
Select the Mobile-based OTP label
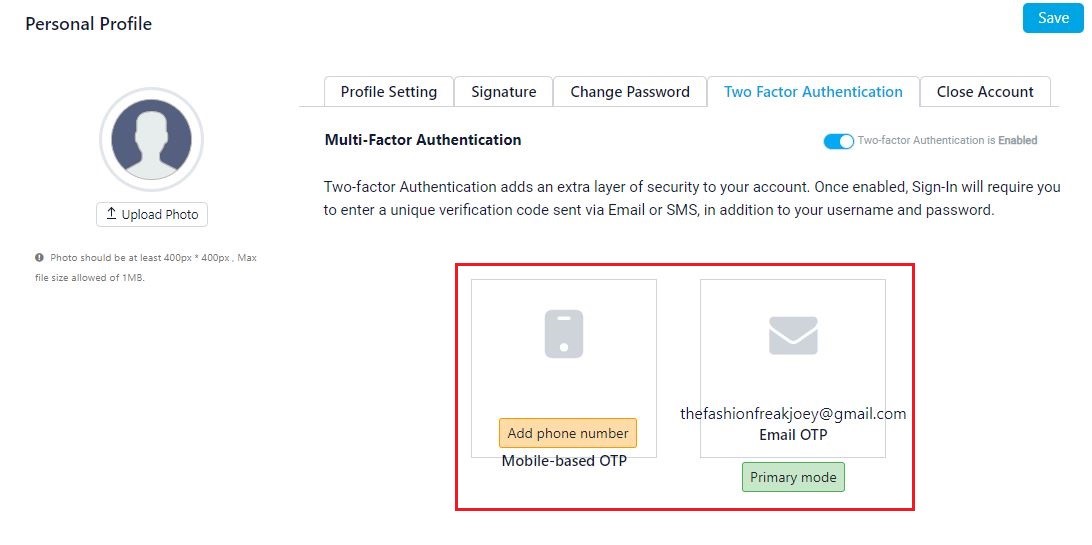tap(564, 461)
